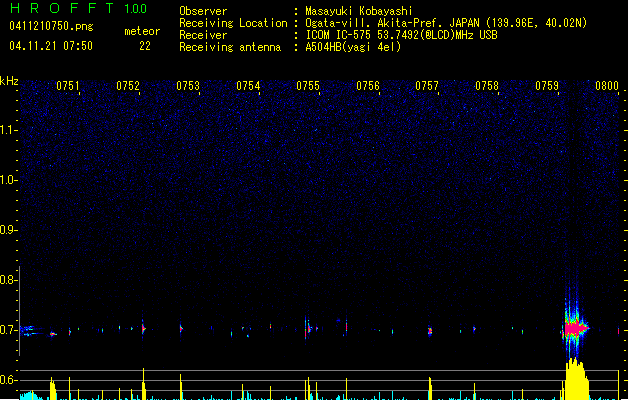Click the antenna value A504HB(yagi 4el)

point(353,47)
